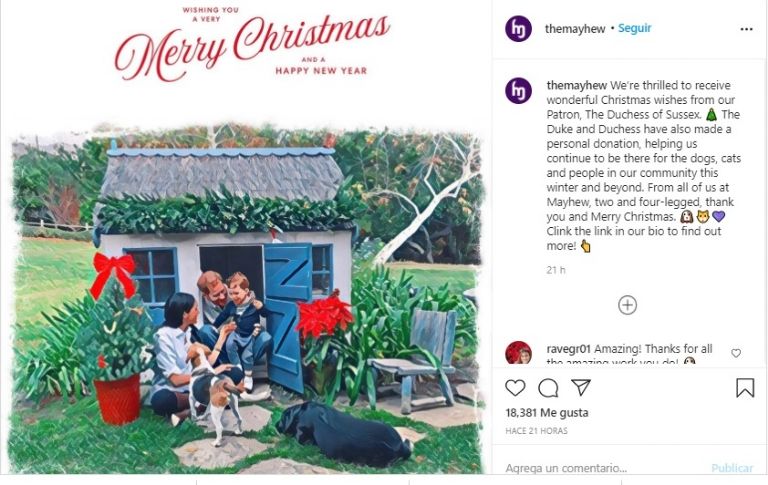Open themayhew profile from header username
The height and width of the screenshot is (485, 768).
tap(575, 29)
